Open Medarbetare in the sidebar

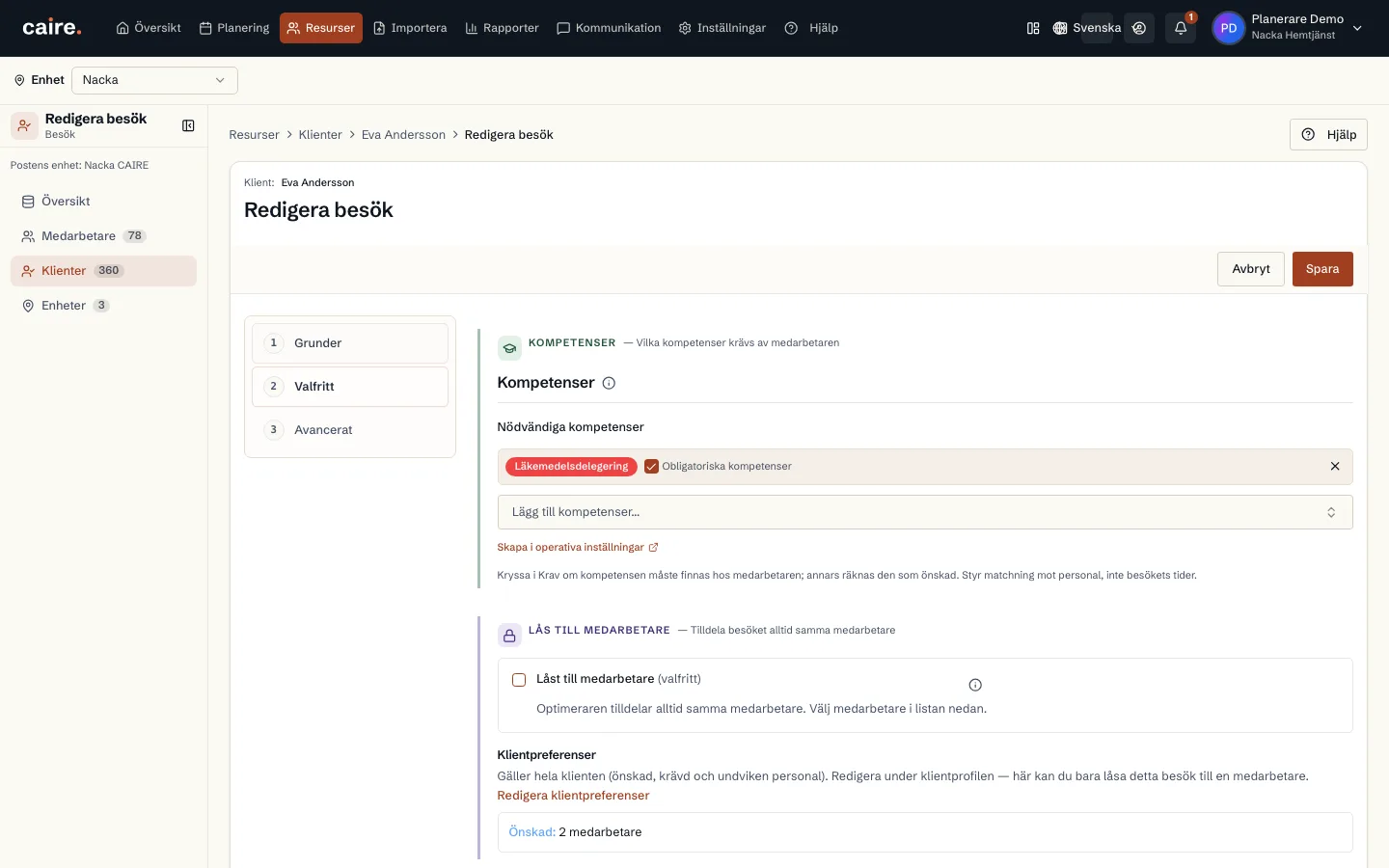[x=103, y=236]
